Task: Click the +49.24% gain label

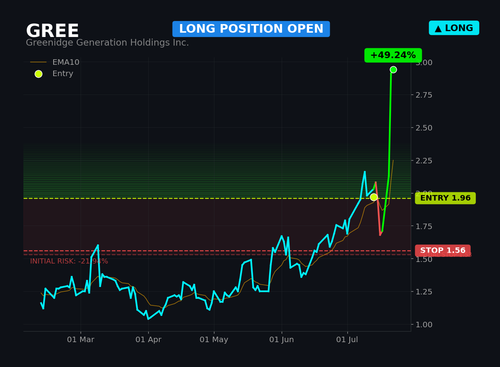Action: pos(393,55)
